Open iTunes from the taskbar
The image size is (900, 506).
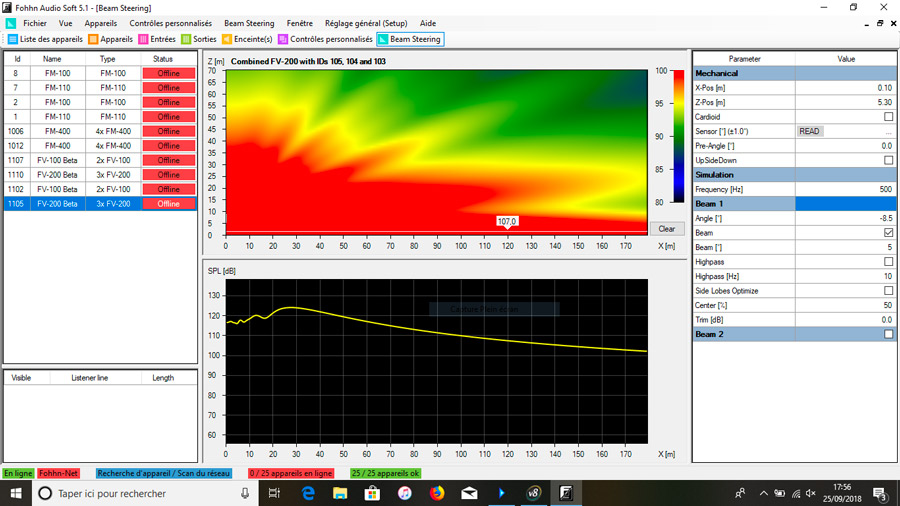[405, 493]
